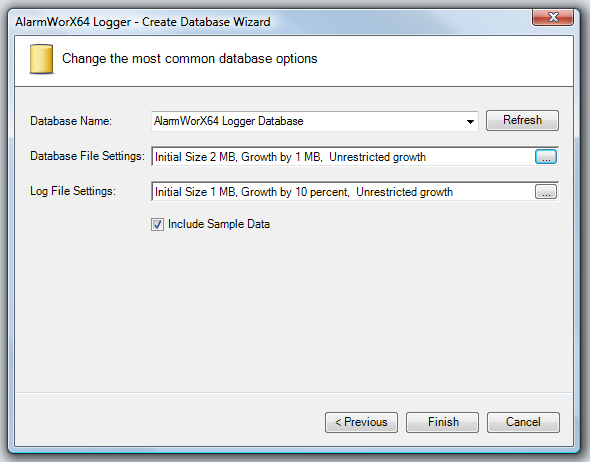Click the Database File Settings text box
Screen dimensions: 590x462
343,157
